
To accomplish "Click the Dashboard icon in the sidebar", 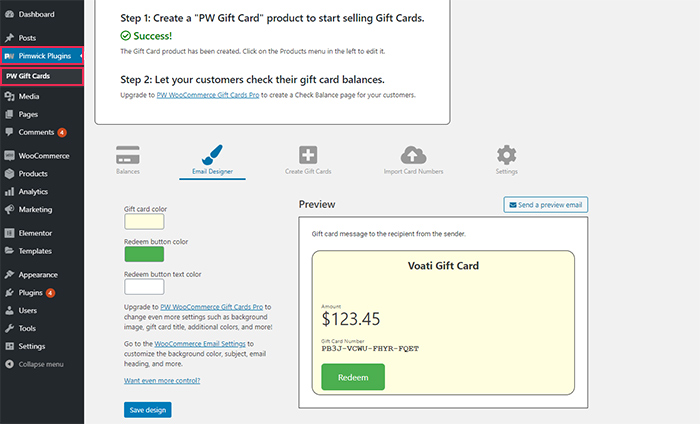I will click(x=9, y=14).
